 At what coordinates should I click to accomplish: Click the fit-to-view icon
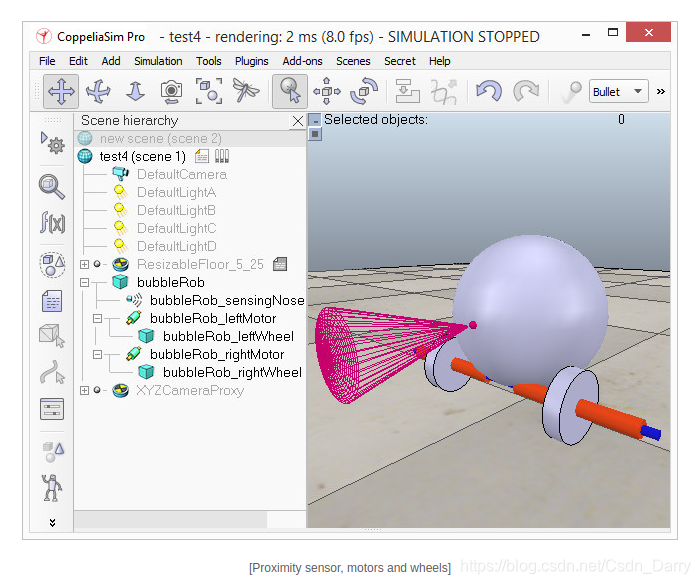pos(208,92)
